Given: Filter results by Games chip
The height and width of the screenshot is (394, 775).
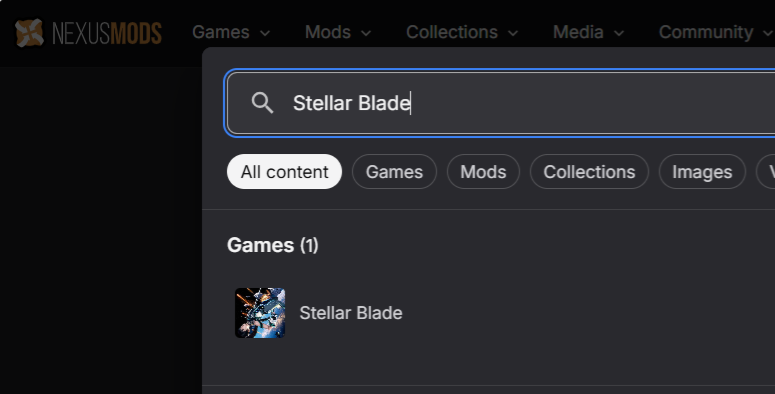Looking at the screenshot, I should pyautogui.click(x=394, y=172).
